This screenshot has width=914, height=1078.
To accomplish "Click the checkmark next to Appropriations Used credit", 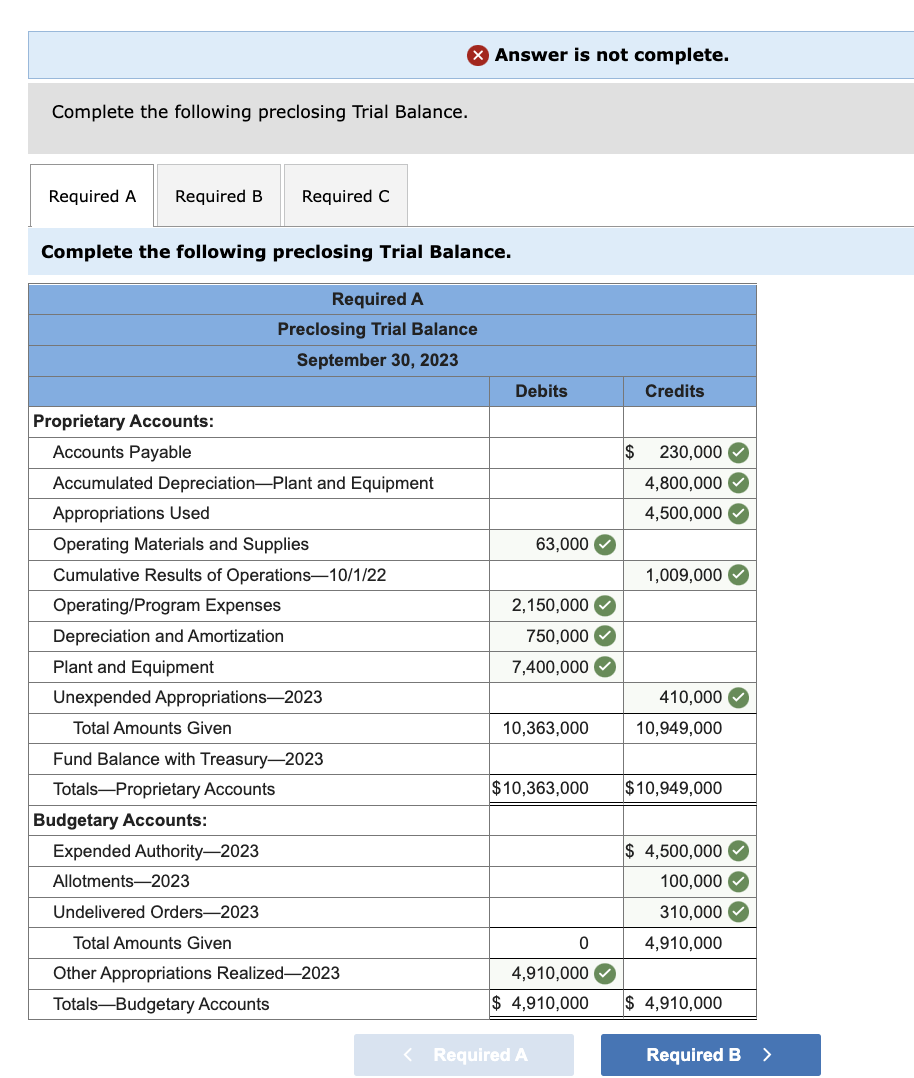I will tap(741, 513).
